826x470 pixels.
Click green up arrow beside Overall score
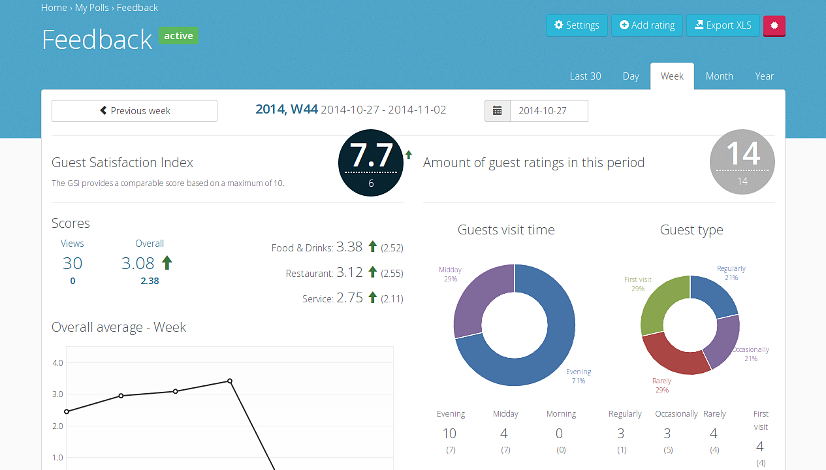tap(167, 263)
